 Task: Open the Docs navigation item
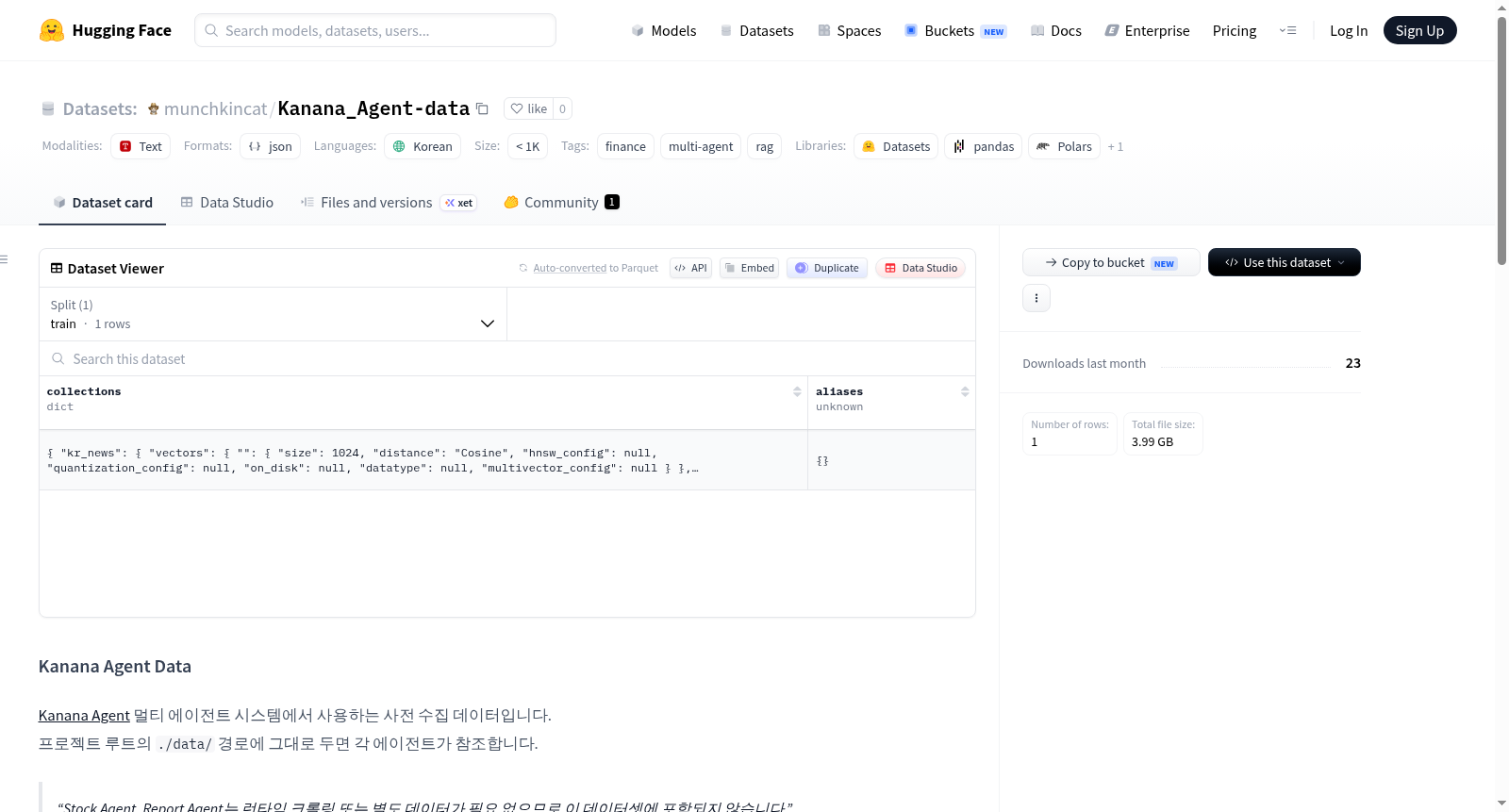click(x=1056, y=30)
